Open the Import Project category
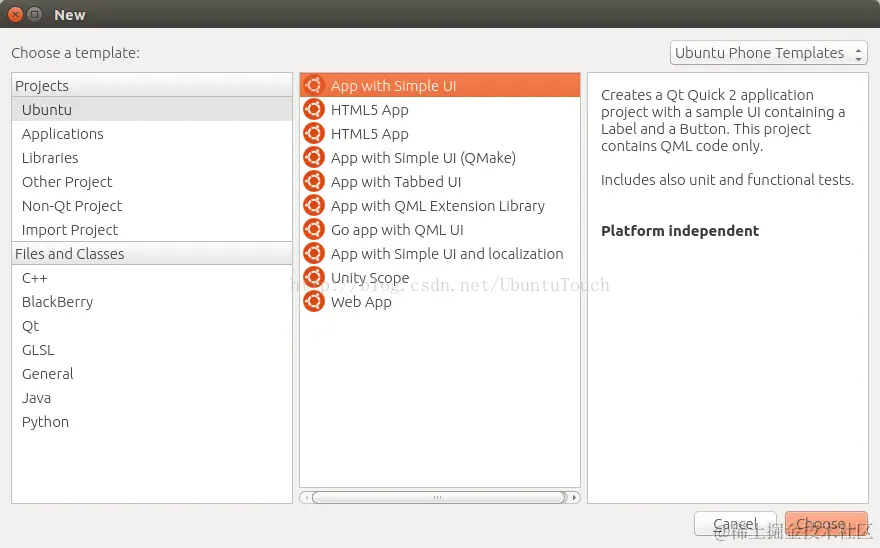 (x=152, y=230)
